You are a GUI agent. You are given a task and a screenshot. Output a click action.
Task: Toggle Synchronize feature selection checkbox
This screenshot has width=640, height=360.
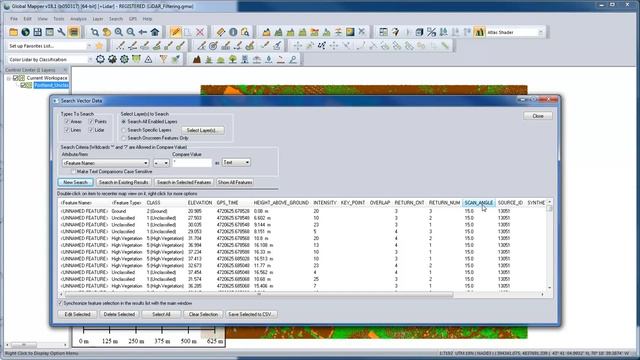coord(60,303)
